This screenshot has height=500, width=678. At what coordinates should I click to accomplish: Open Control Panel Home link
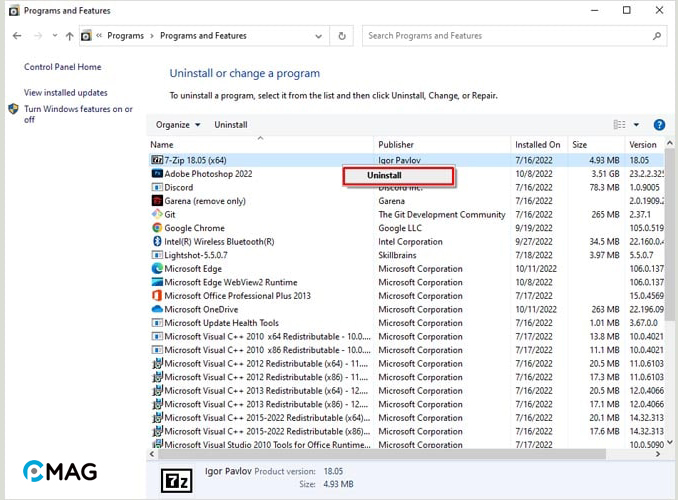[63, 67]
